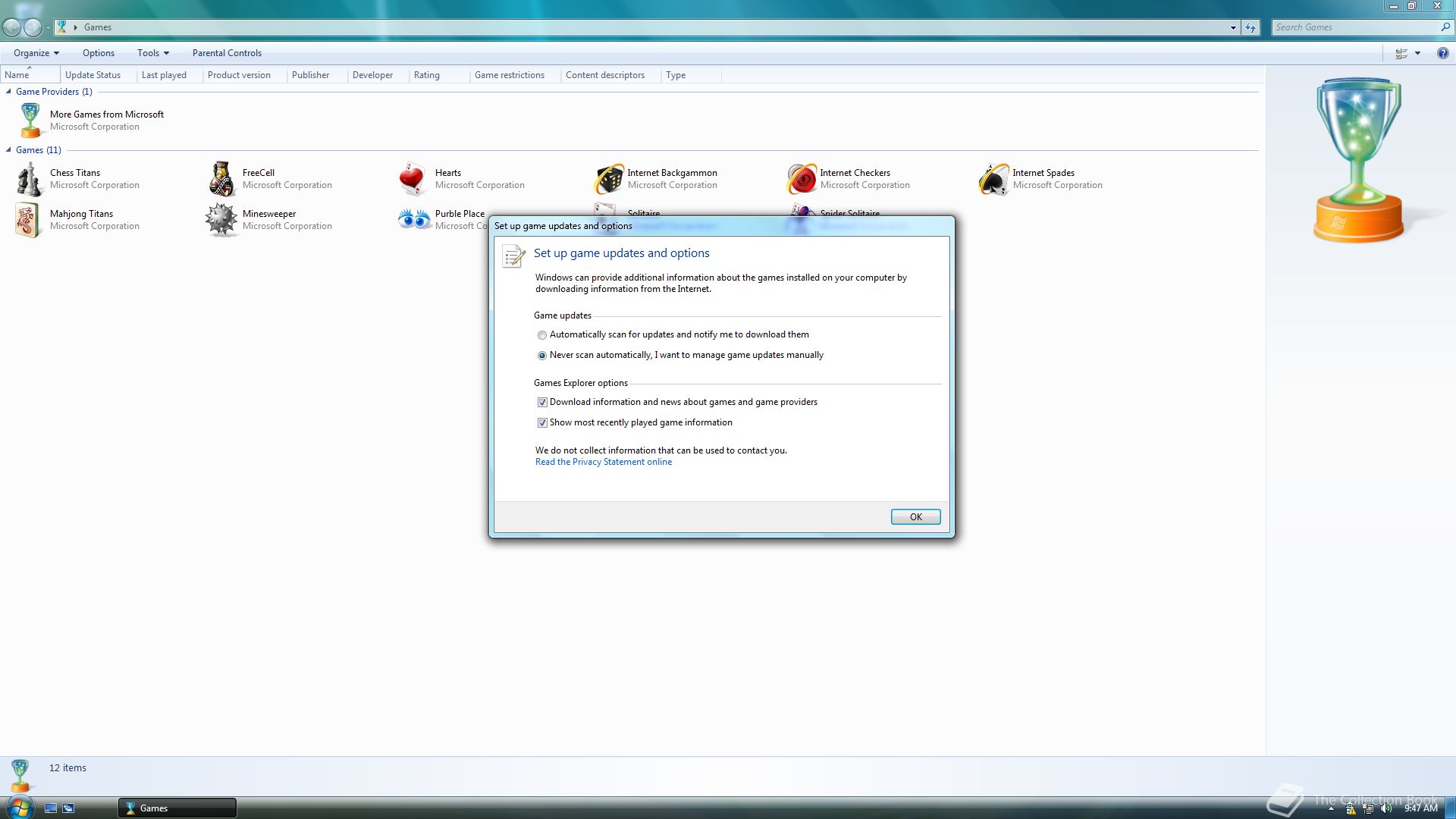Screen dimensions: 1456x819
Task: Click the search magnifier icon
Action: click(1445, 27)
